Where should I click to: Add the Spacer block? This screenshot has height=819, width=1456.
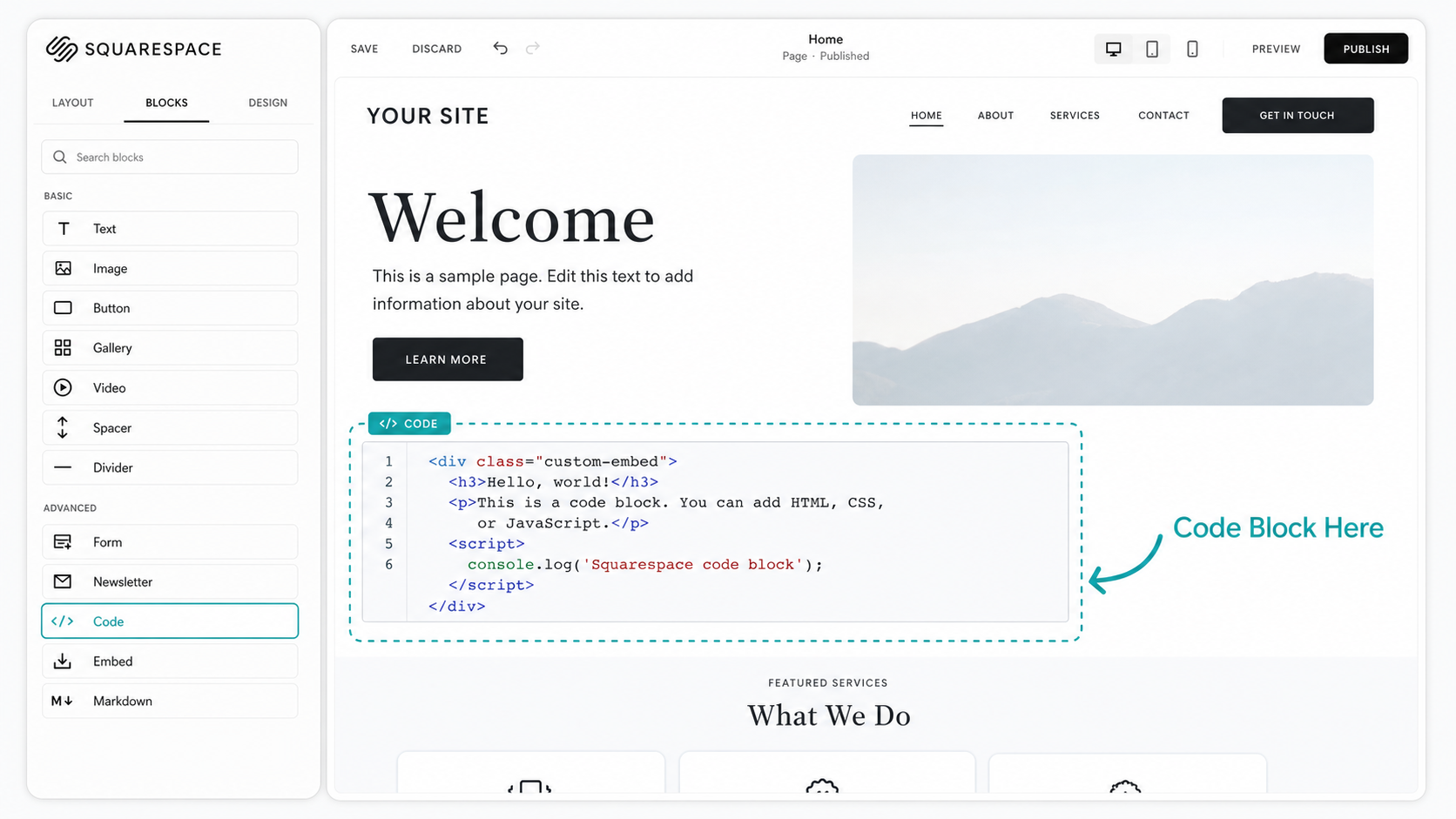pos(170,427)
